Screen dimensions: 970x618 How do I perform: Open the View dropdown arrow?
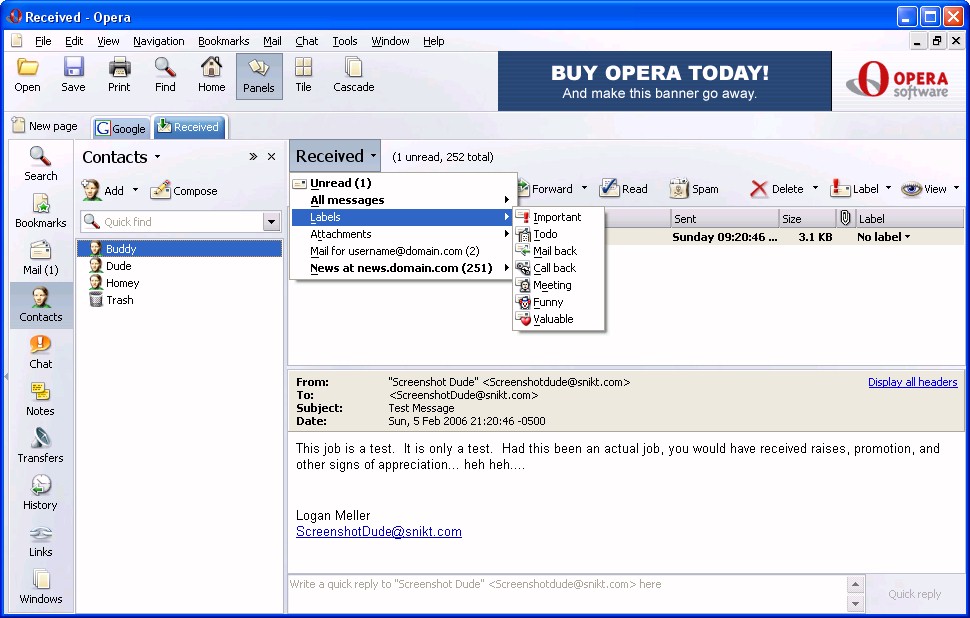click(x=956, y=188)
